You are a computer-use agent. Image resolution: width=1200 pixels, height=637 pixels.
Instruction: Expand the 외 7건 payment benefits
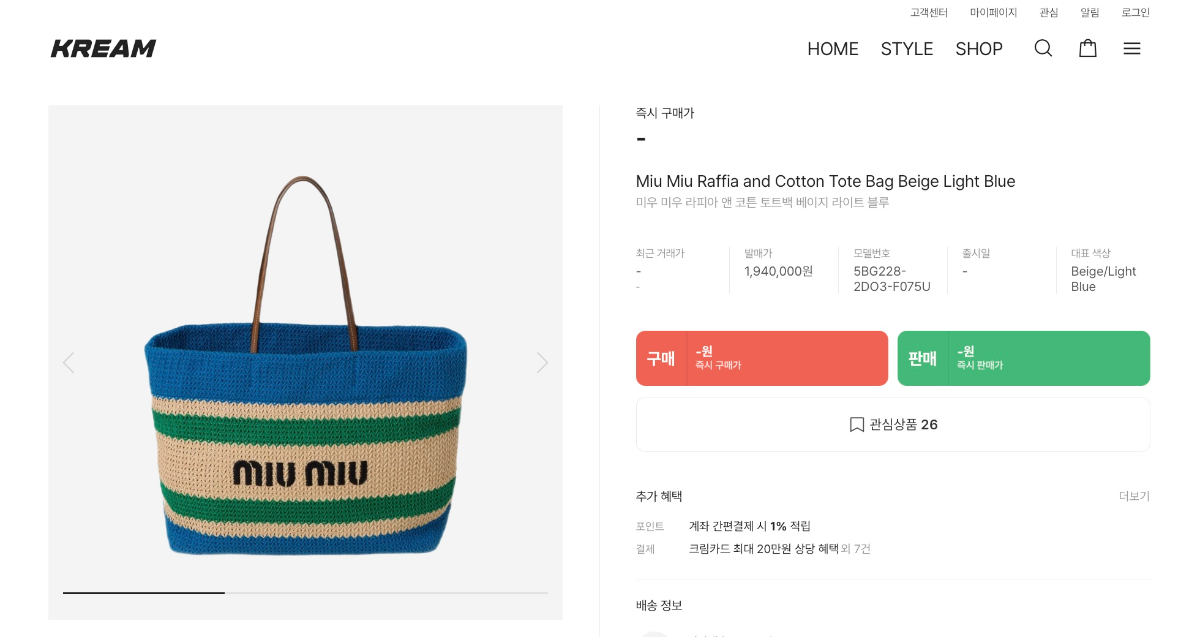coord(855,549)
